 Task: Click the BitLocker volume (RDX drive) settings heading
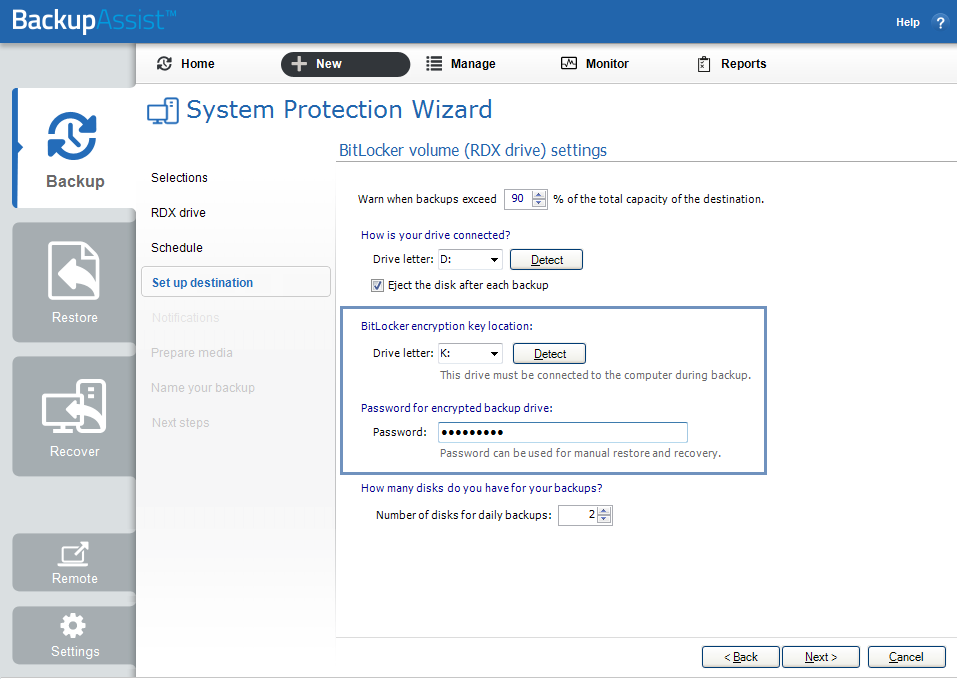[x=473, y=150]
